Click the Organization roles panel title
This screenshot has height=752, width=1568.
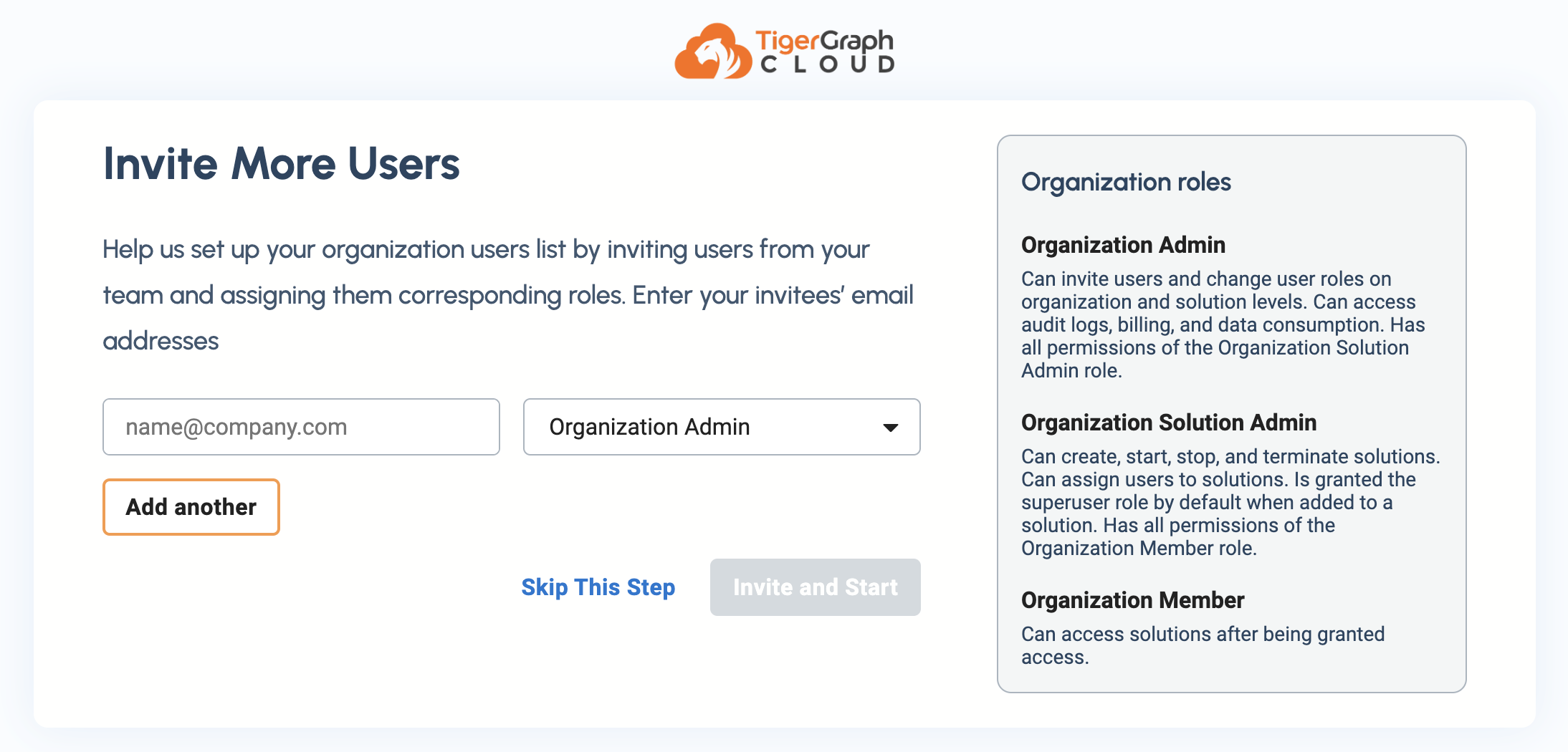pyautogui.click(x=1126, y=182)
